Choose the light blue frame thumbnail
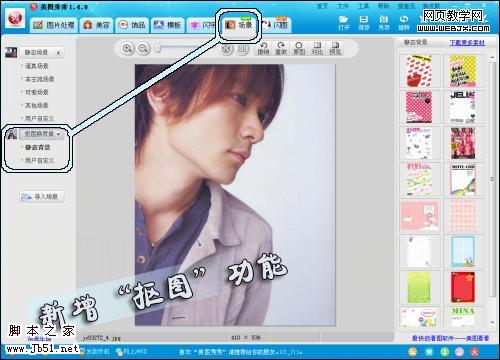The height and width of the screenshot is (360, 500). click(463, 251)
